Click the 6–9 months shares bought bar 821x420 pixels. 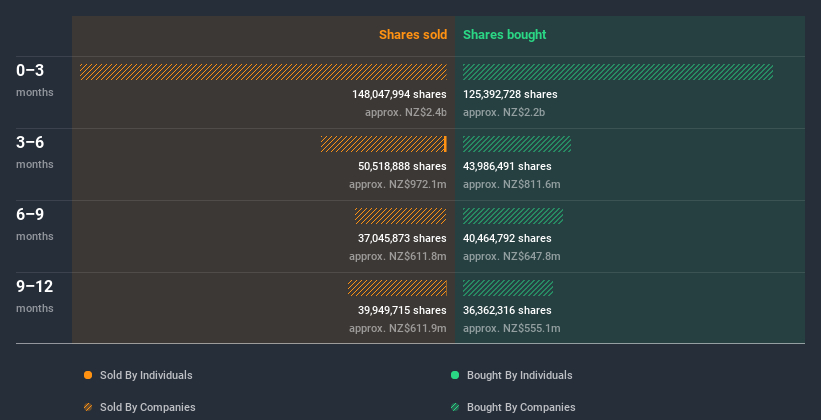513,216
